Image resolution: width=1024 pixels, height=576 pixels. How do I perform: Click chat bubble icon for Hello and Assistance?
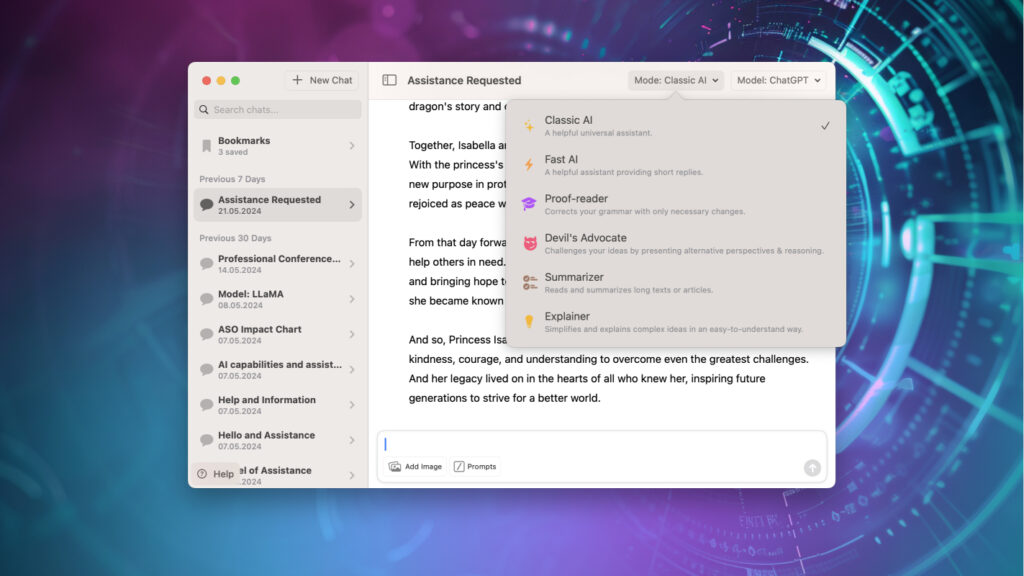(x=206, y=440)
